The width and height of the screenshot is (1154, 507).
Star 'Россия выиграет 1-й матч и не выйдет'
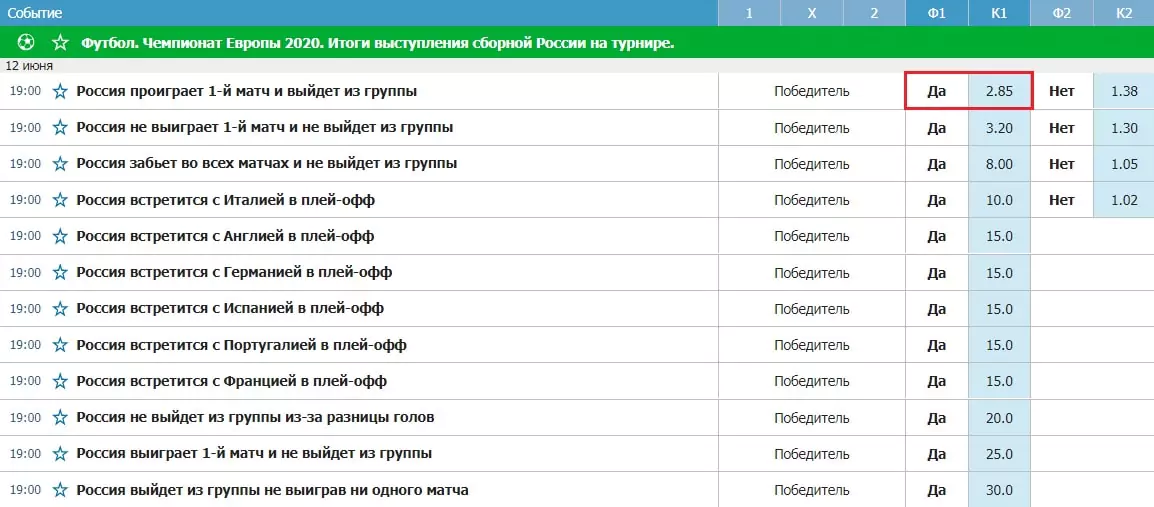click(60, 453)
